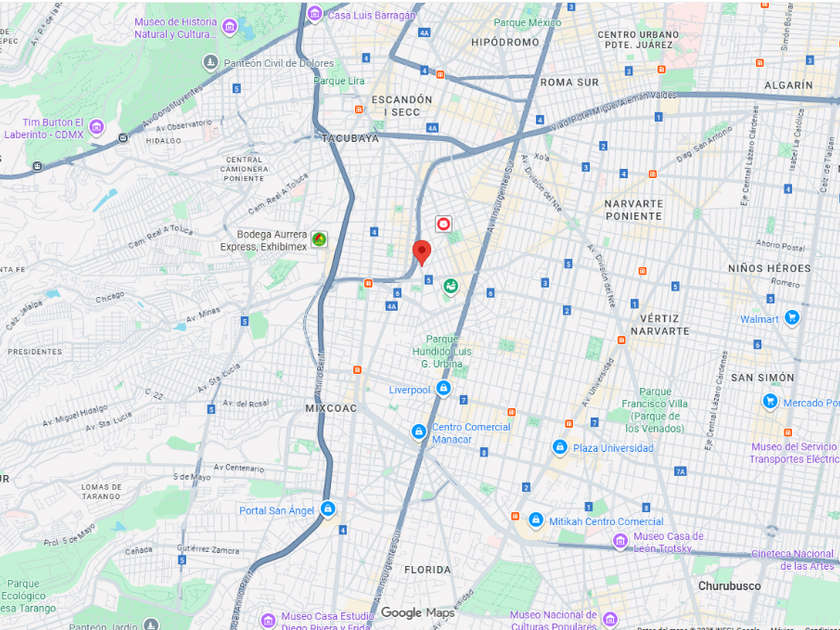Select the FLORIDA neighborhood label

pos(428,569)
